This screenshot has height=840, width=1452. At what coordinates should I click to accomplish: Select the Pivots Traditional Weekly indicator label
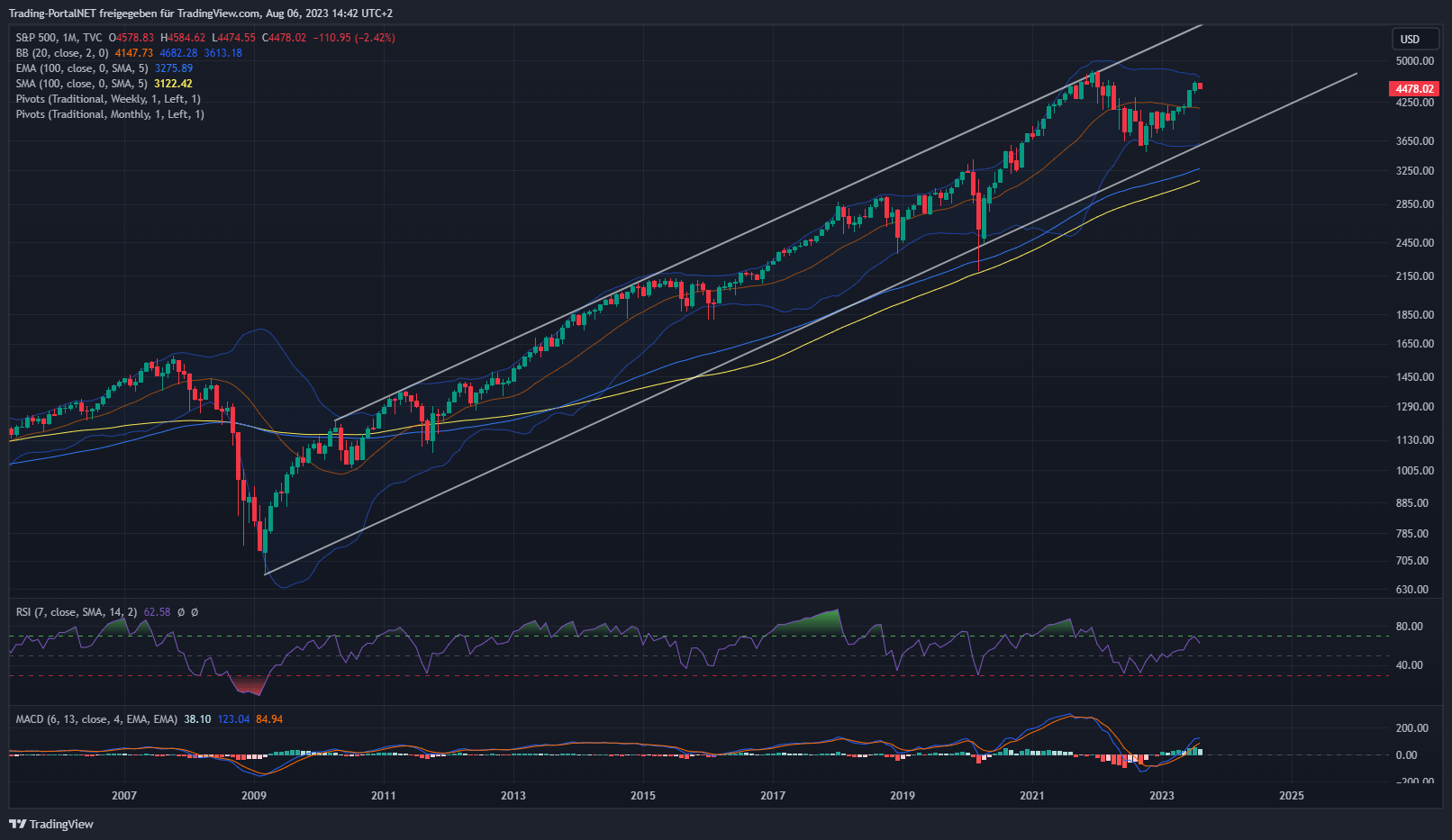108,99
